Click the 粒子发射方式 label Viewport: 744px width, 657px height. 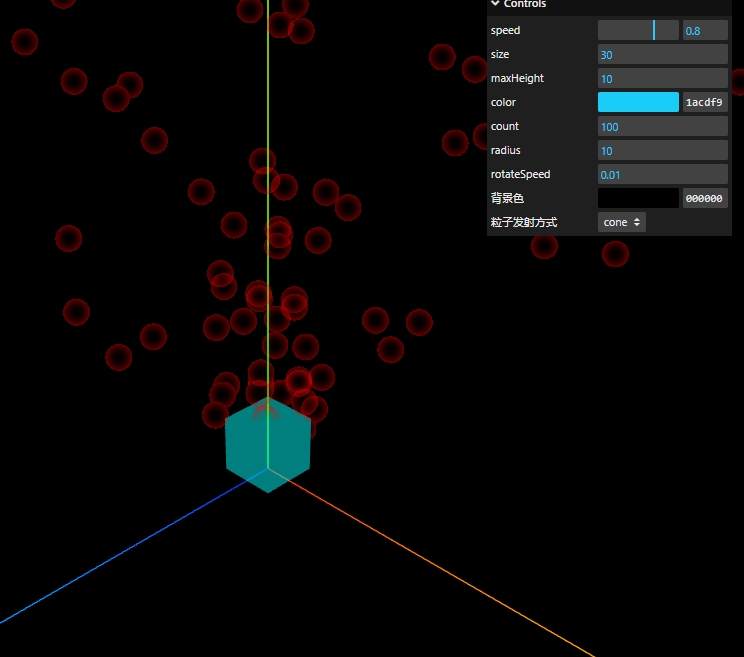524,222
